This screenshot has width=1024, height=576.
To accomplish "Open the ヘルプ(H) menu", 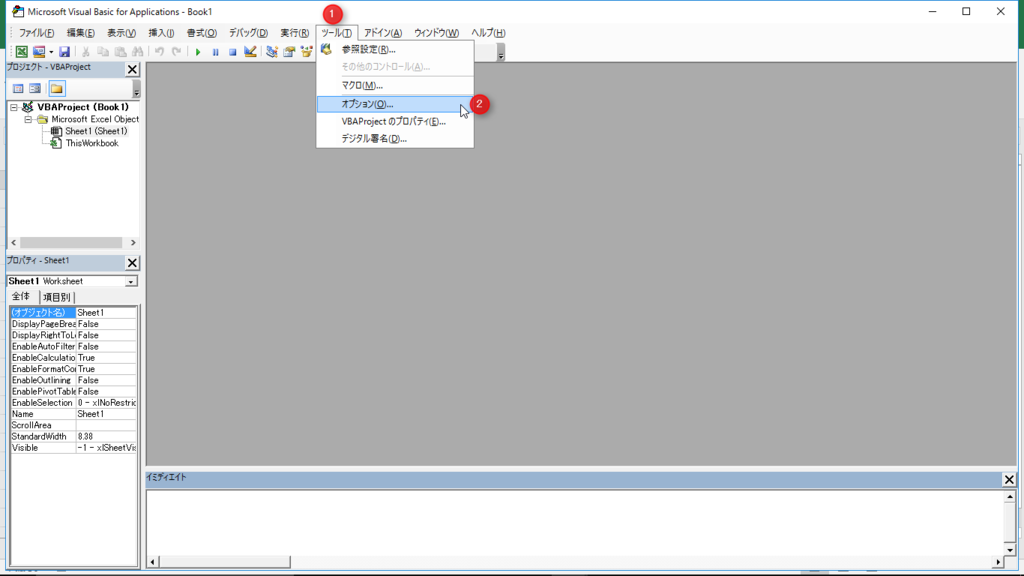I will [488, 33].
